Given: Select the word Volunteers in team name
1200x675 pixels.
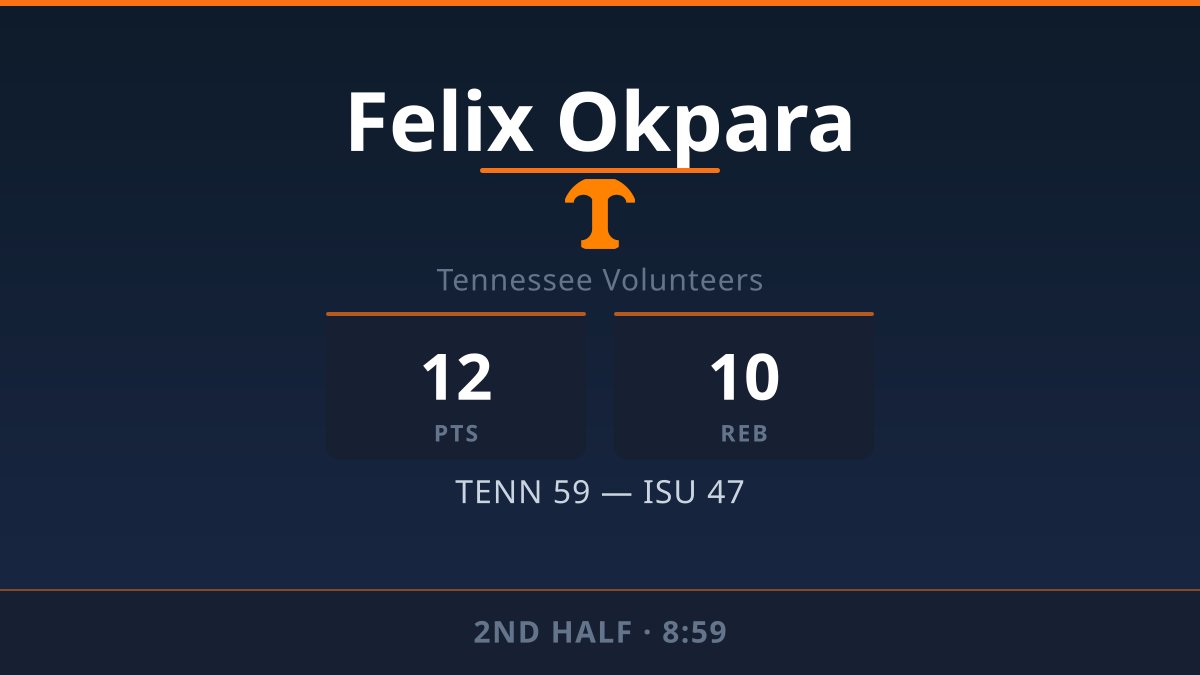Looking at the screenshot, I should [683, 280].
